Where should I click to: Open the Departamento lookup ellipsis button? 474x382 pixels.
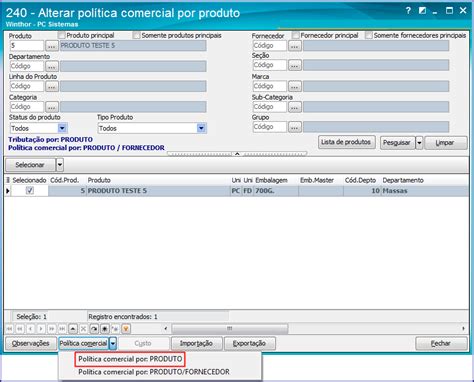(52, 66)
